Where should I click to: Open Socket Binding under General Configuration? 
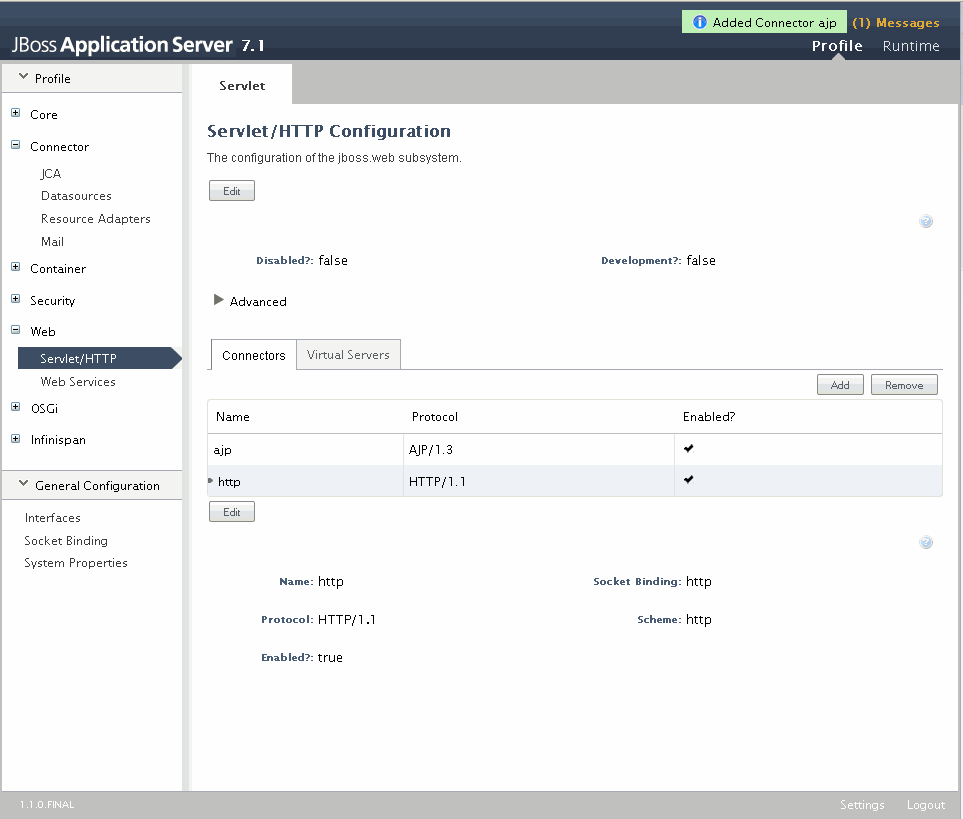(66, 540)
